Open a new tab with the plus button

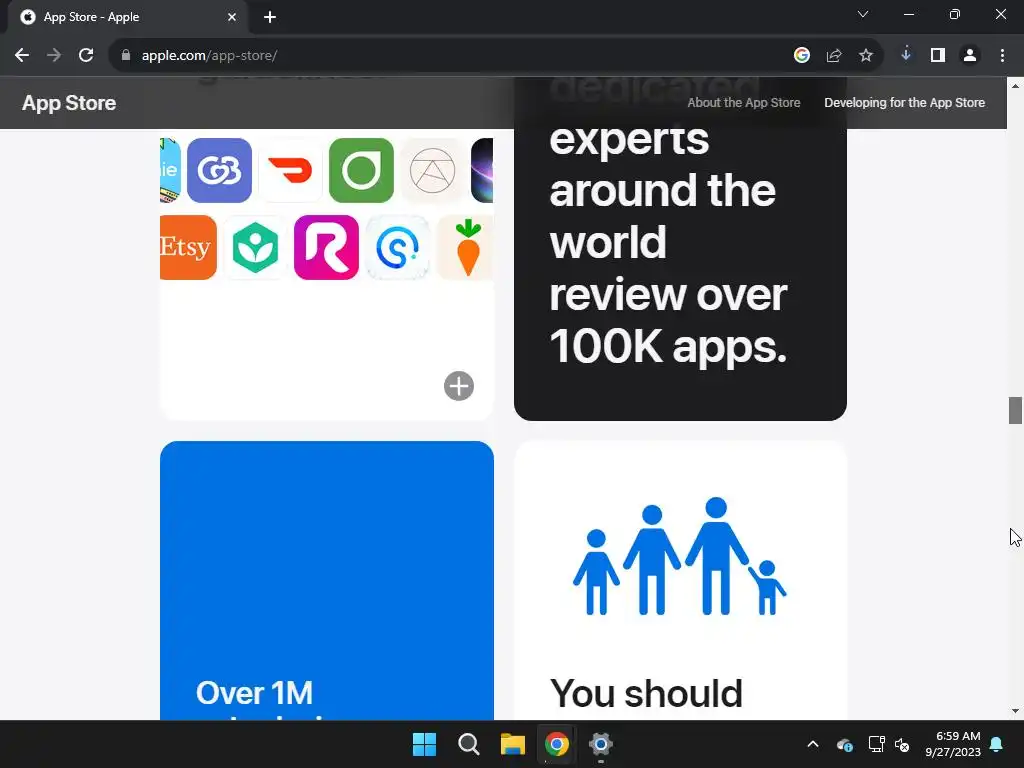[x=270, y=17]
